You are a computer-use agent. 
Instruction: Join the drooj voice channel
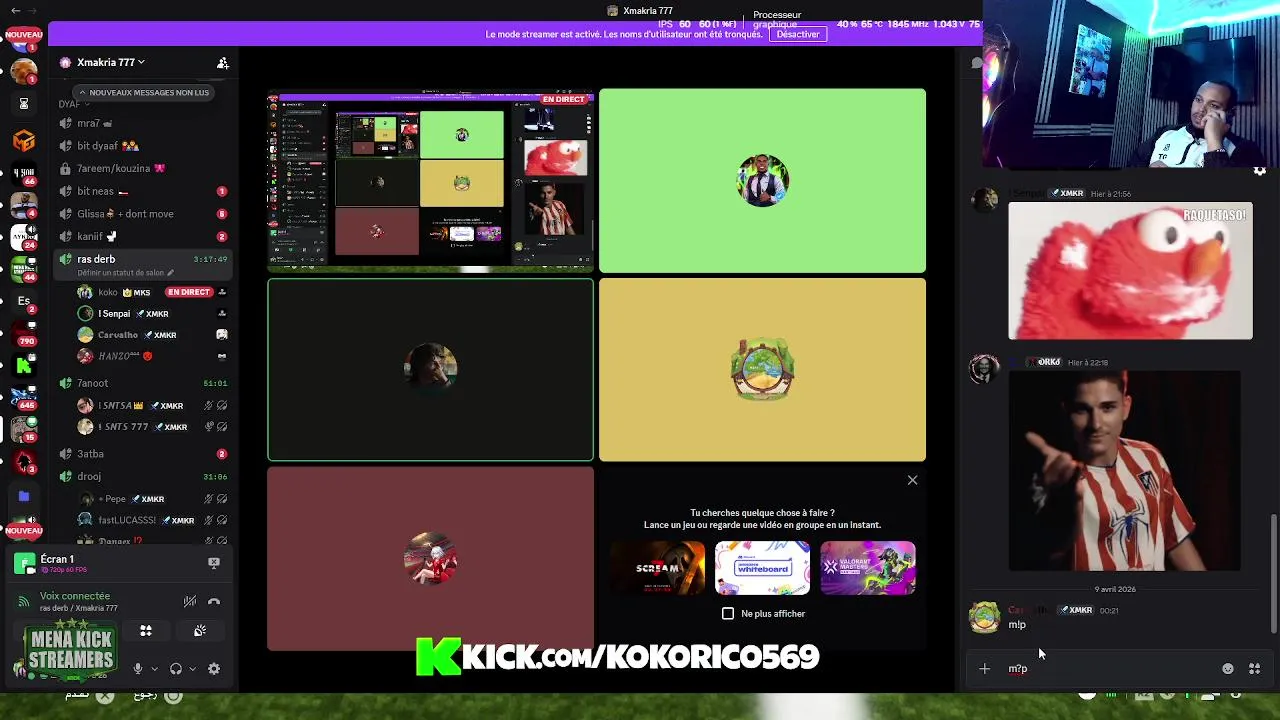click(x=143, y=476)
